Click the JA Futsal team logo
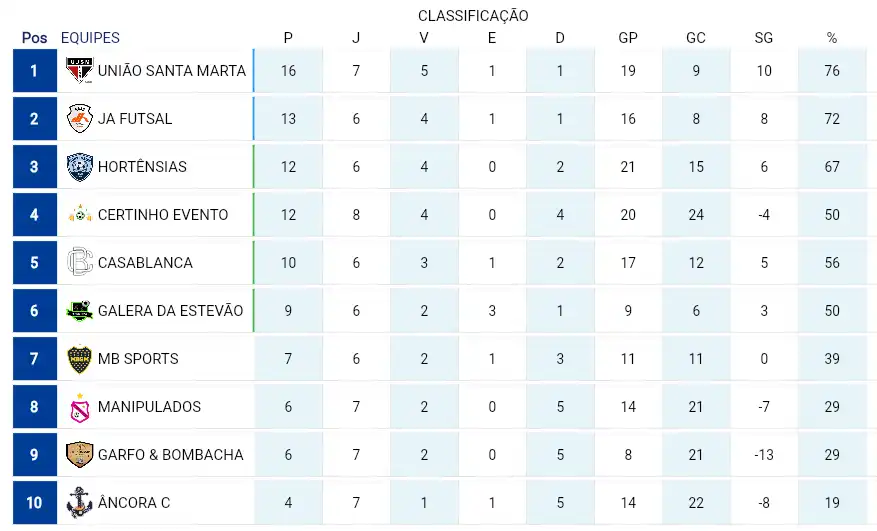This screenshot has height=531, width=877. click(79, 119)
